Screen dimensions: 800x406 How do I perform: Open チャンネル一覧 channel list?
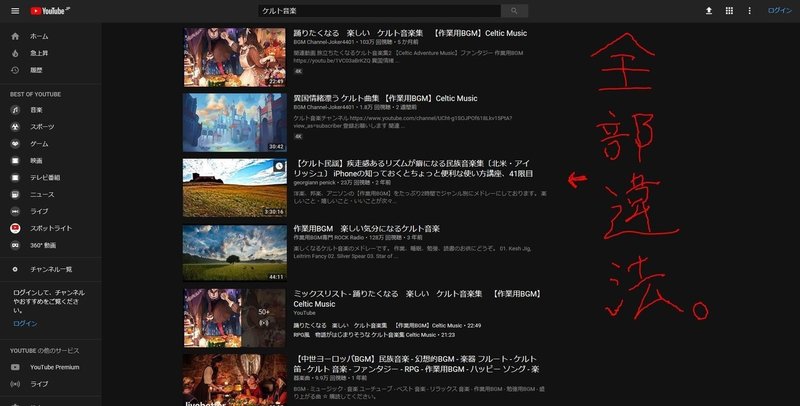click(51, 269)
